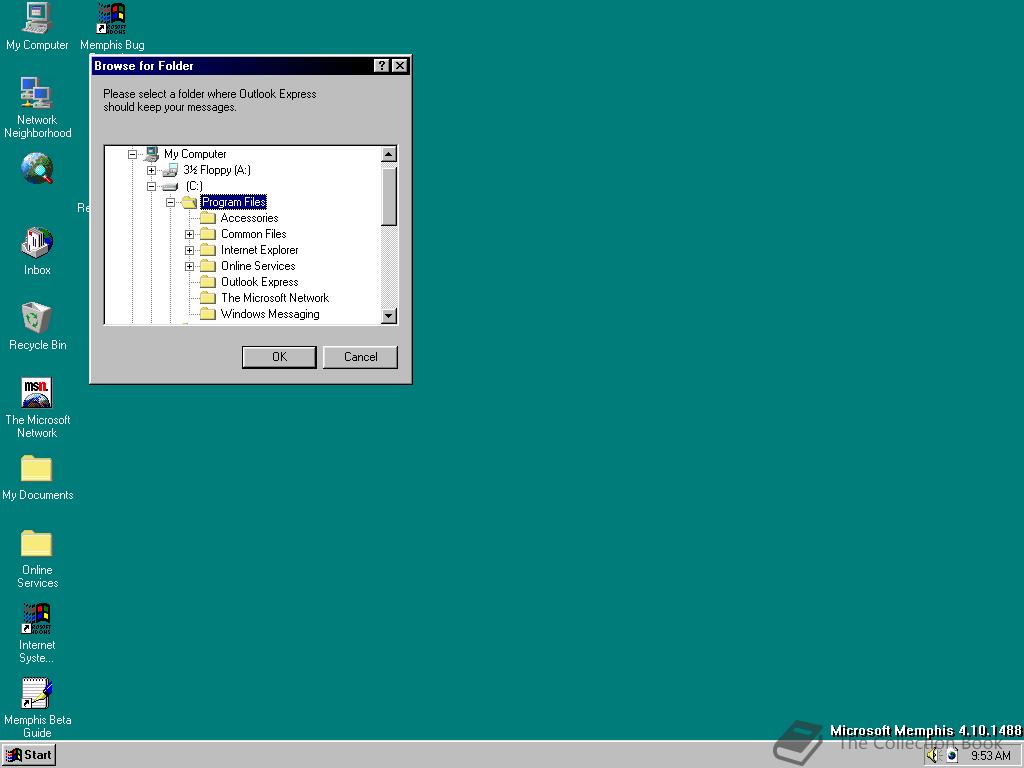This screenshot has width=1024, height=768.
Task: Click the Outlook Express folder icon
Action: [x=208, y=282]
